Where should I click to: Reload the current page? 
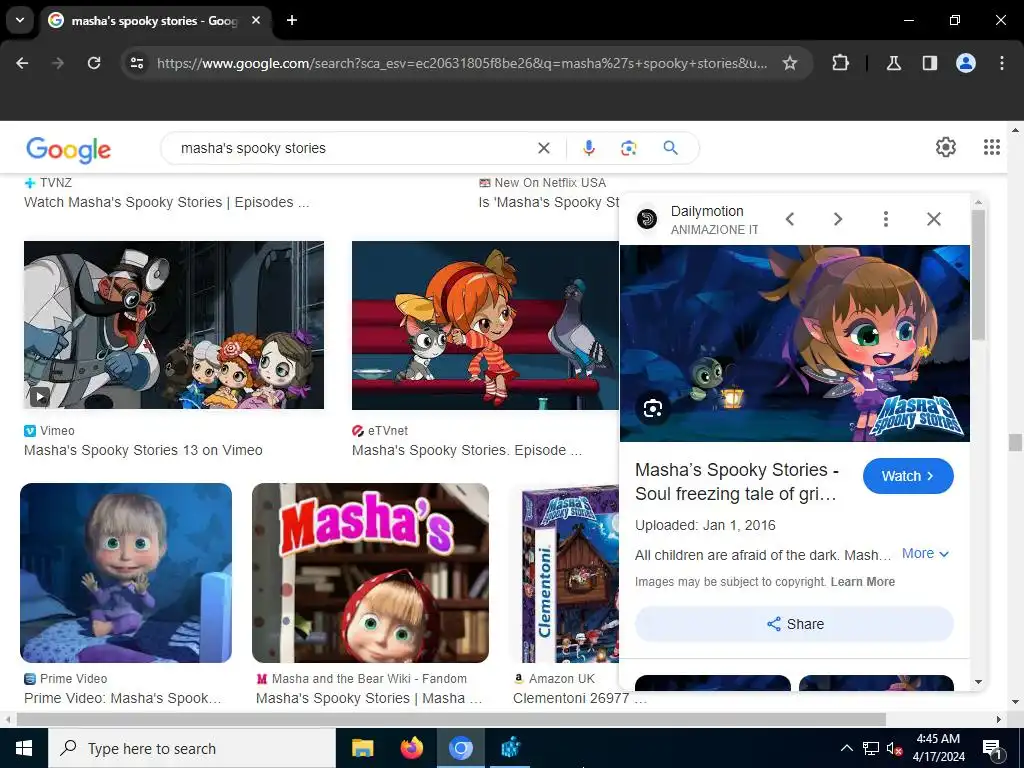[94, 63]
